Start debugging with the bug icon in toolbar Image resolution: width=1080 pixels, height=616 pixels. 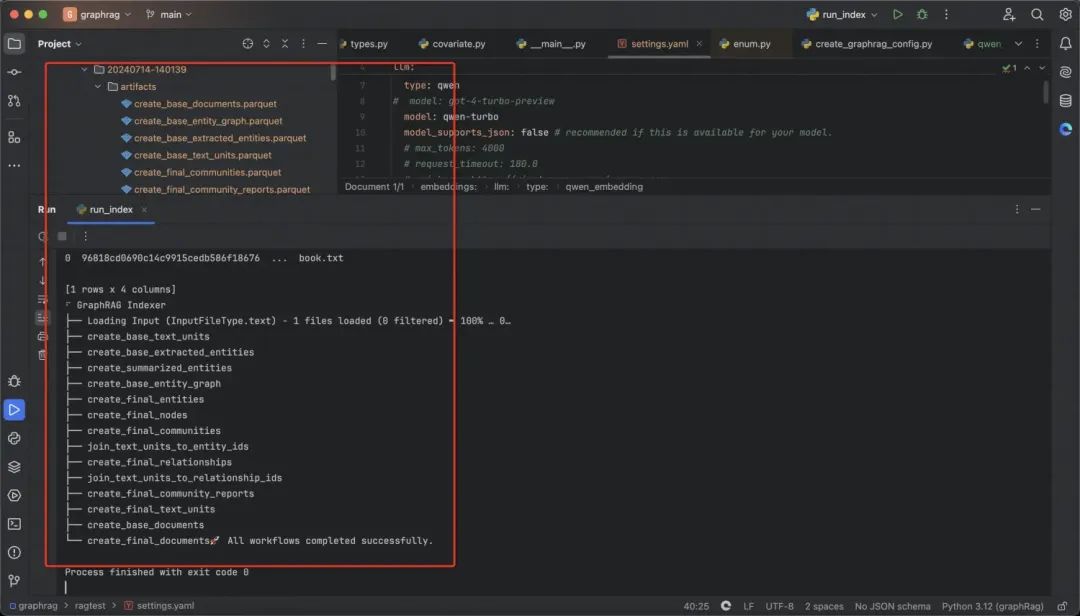pyautogui.click(x=922, y=15)
